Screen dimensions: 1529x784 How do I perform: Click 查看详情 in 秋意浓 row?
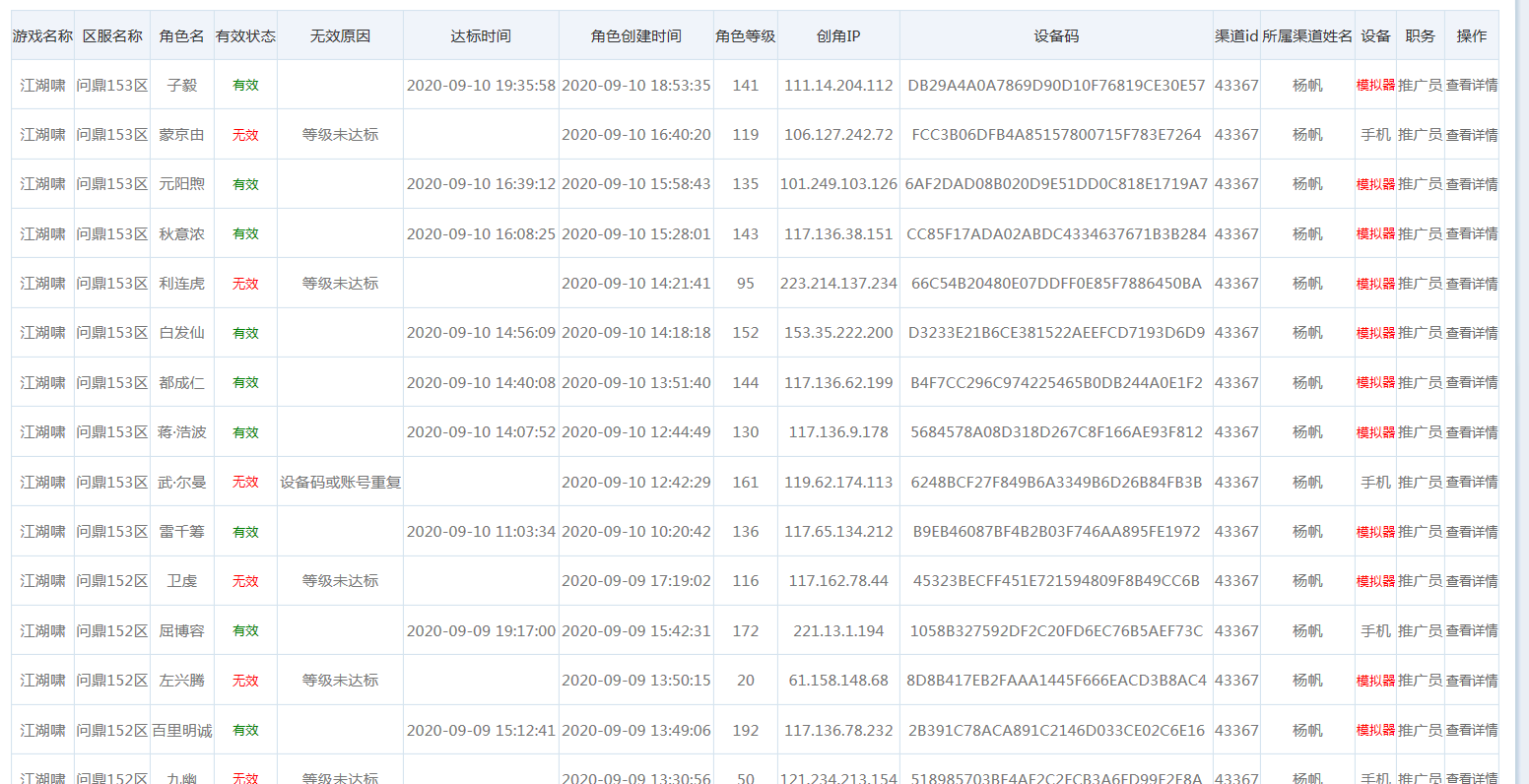click(1471, 234)
